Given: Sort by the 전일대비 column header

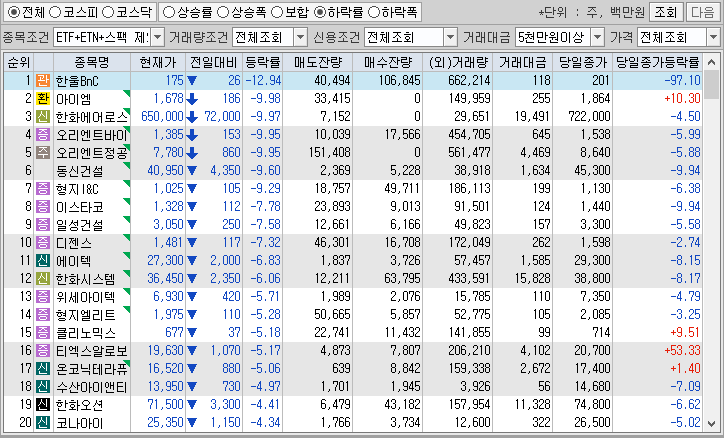Looking at the screenshot, I should click(214, 62).
